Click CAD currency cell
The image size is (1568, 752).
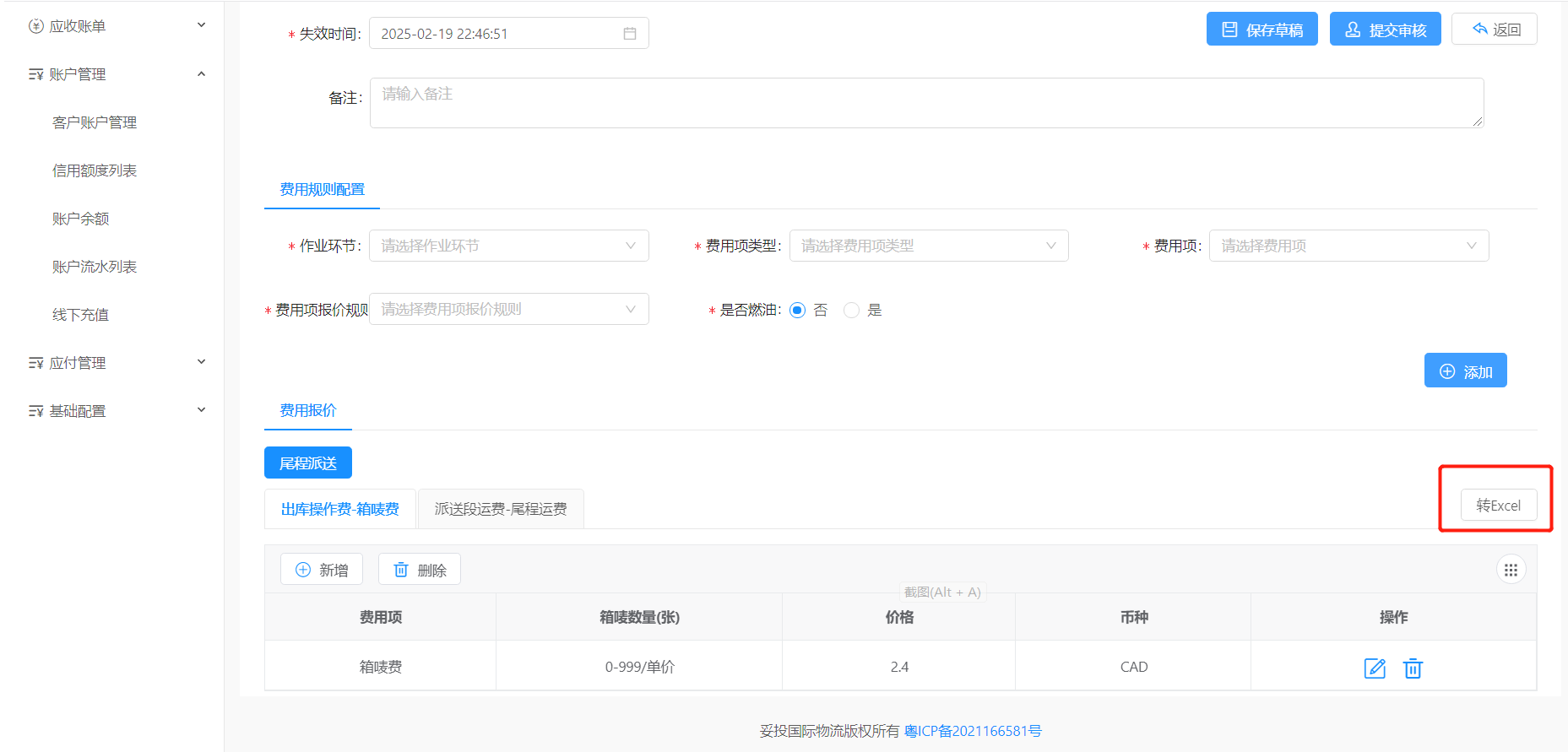[x=1133, y=667]
